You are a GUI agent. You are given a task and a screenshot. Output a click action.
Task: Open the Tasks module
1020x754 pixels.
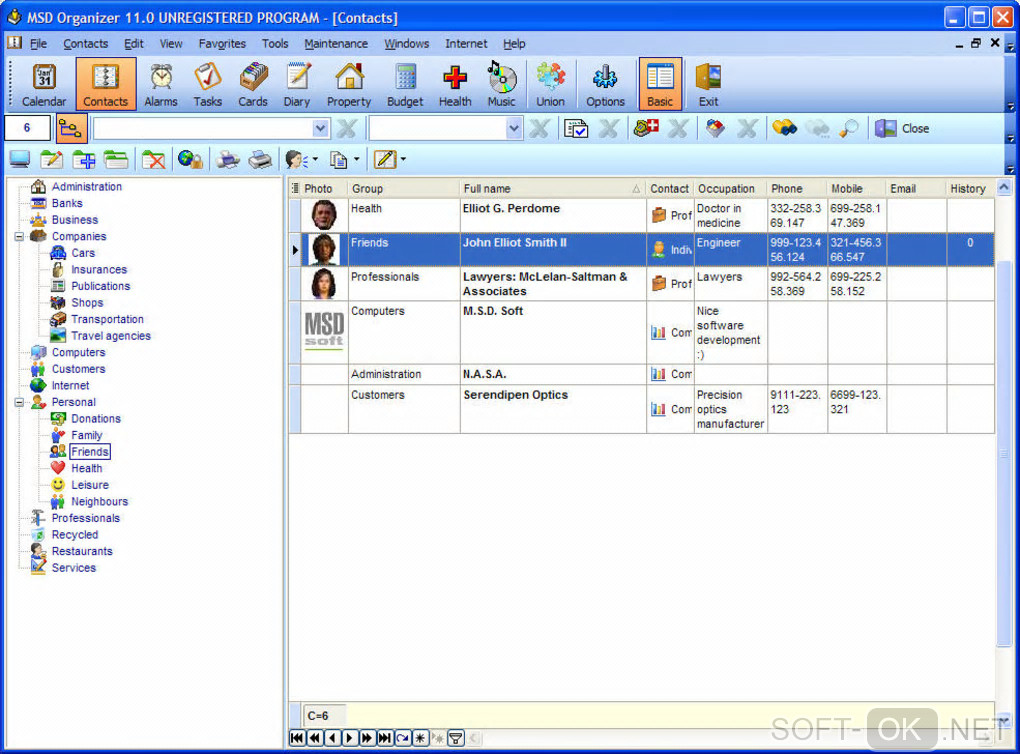click(x=208, y=84)
